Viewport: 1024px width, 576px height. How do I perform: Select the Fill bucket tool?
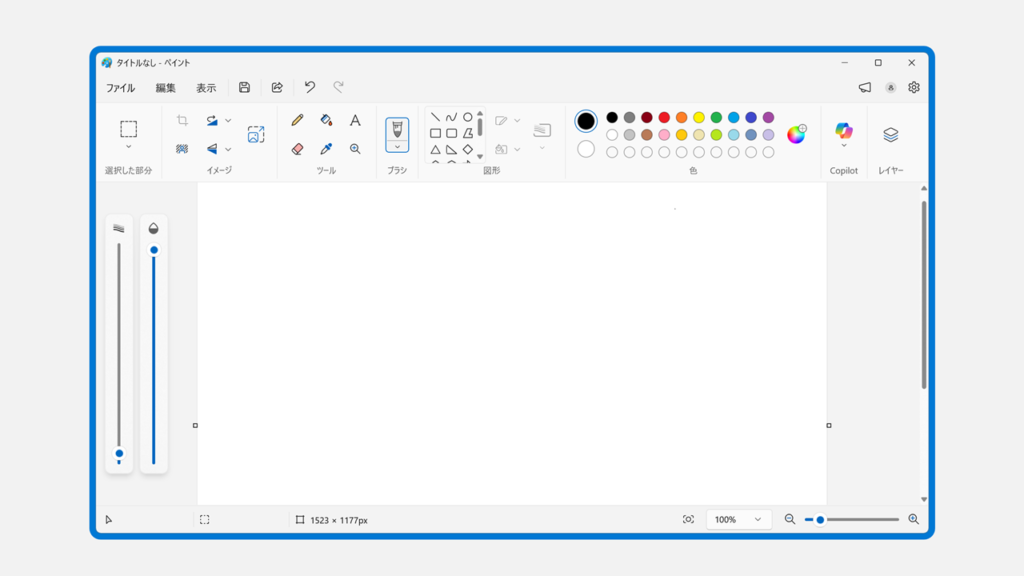coord(326,120)
